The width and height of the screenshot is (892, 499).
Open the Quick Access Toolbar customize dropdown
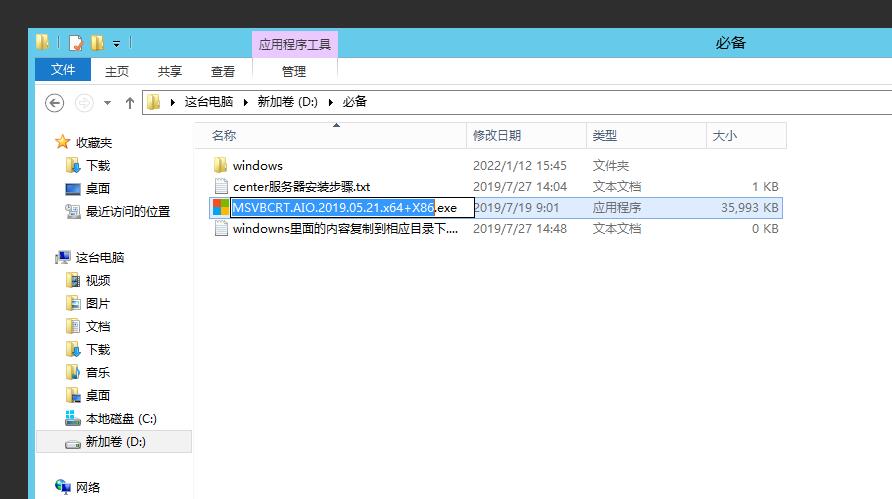point(117,43)
